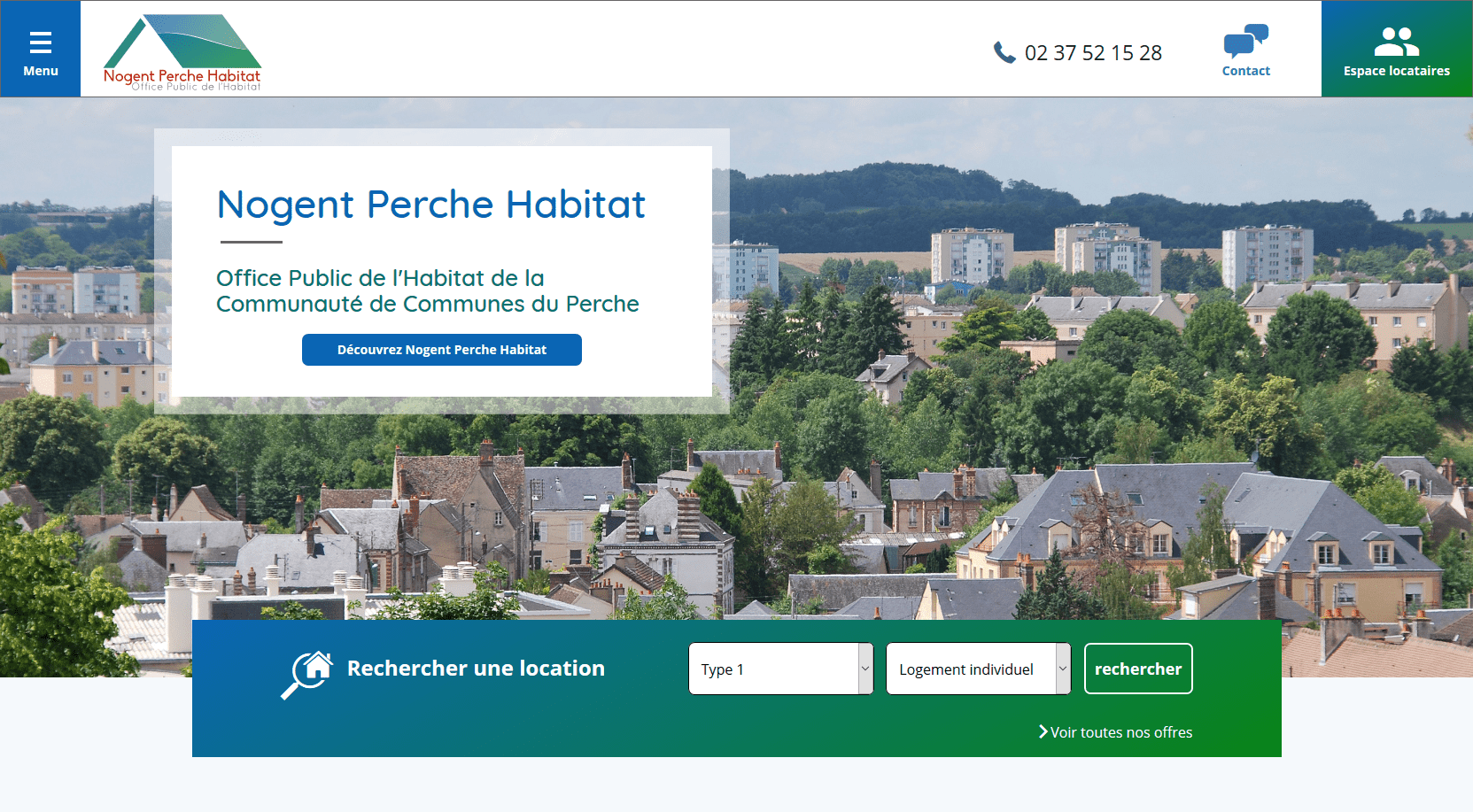1473x812 pixels.
Task: Click the arrow of Type 1 selector
Action: click(x=865, y=669)
